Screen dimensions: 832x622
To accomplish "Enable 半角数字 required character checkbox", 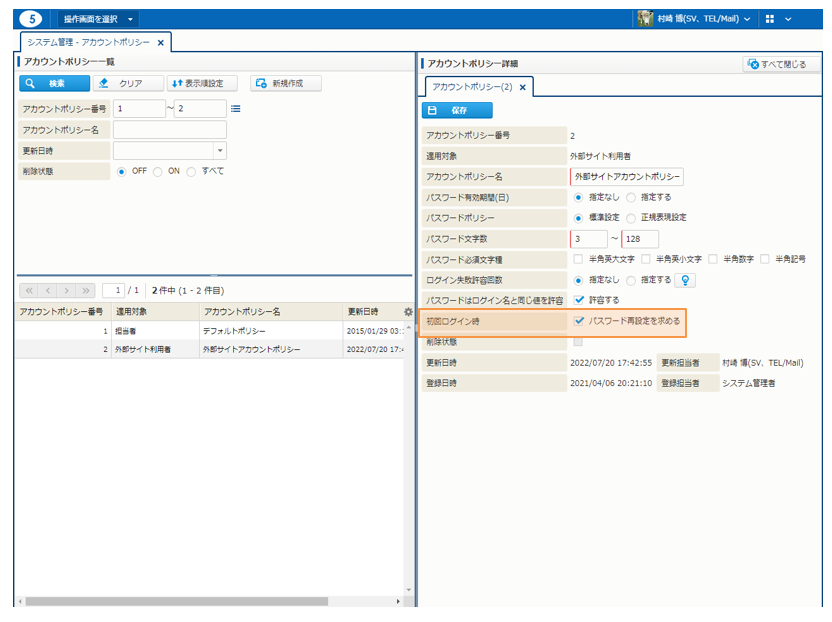I will coord(714,259).
